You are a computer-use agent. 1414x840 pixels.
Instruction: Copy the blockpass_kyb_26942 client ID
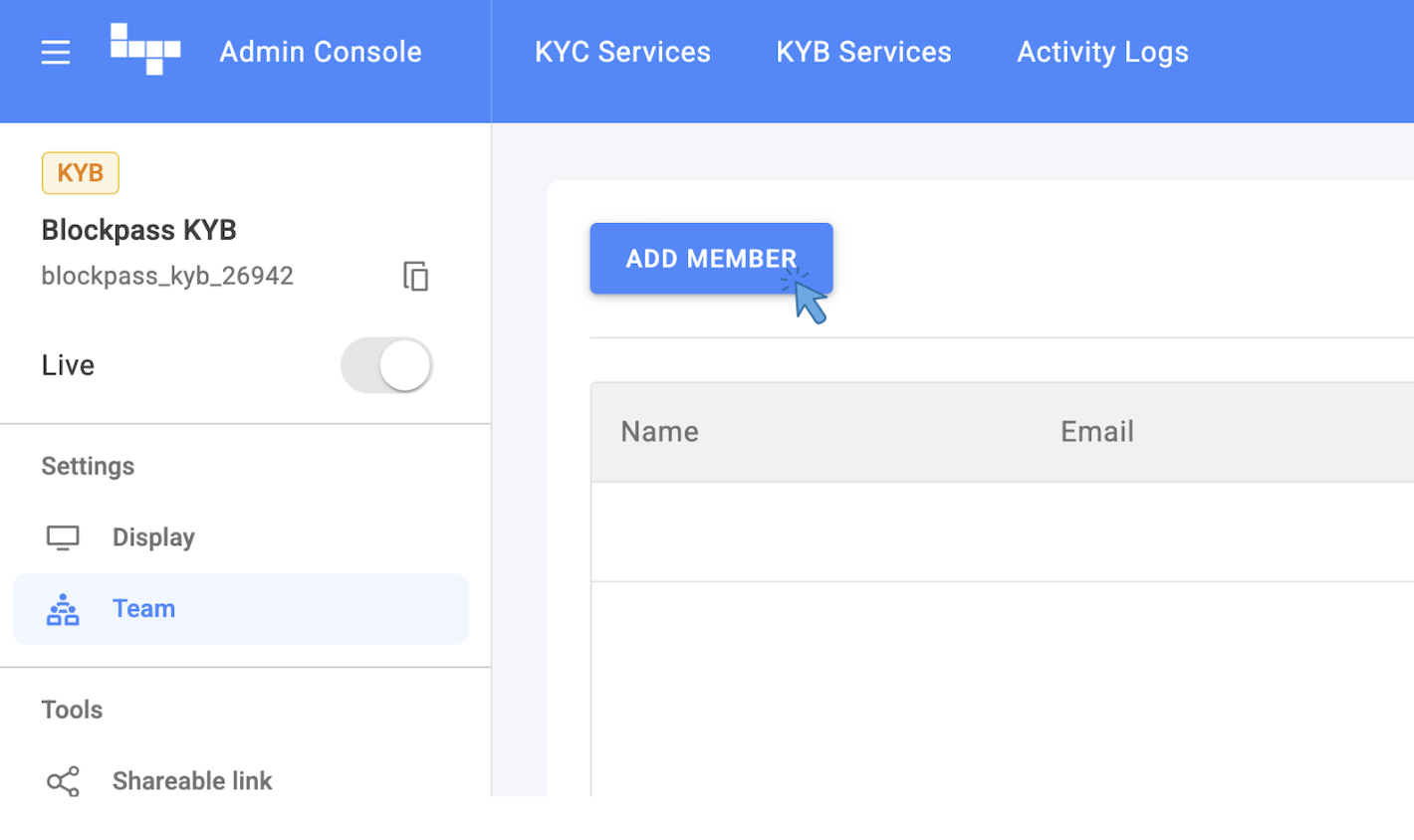pyautogui.click(x=415, y=276)
